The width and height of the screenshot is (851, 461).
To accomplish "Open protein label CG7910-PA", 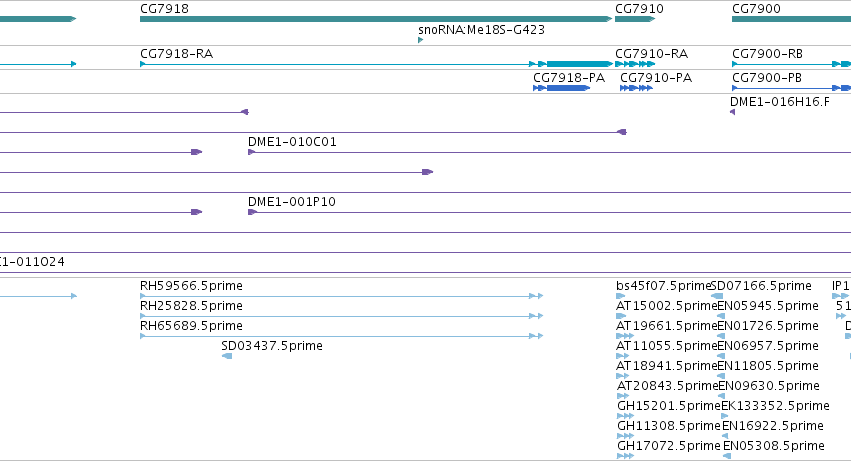I will [656, 78].
